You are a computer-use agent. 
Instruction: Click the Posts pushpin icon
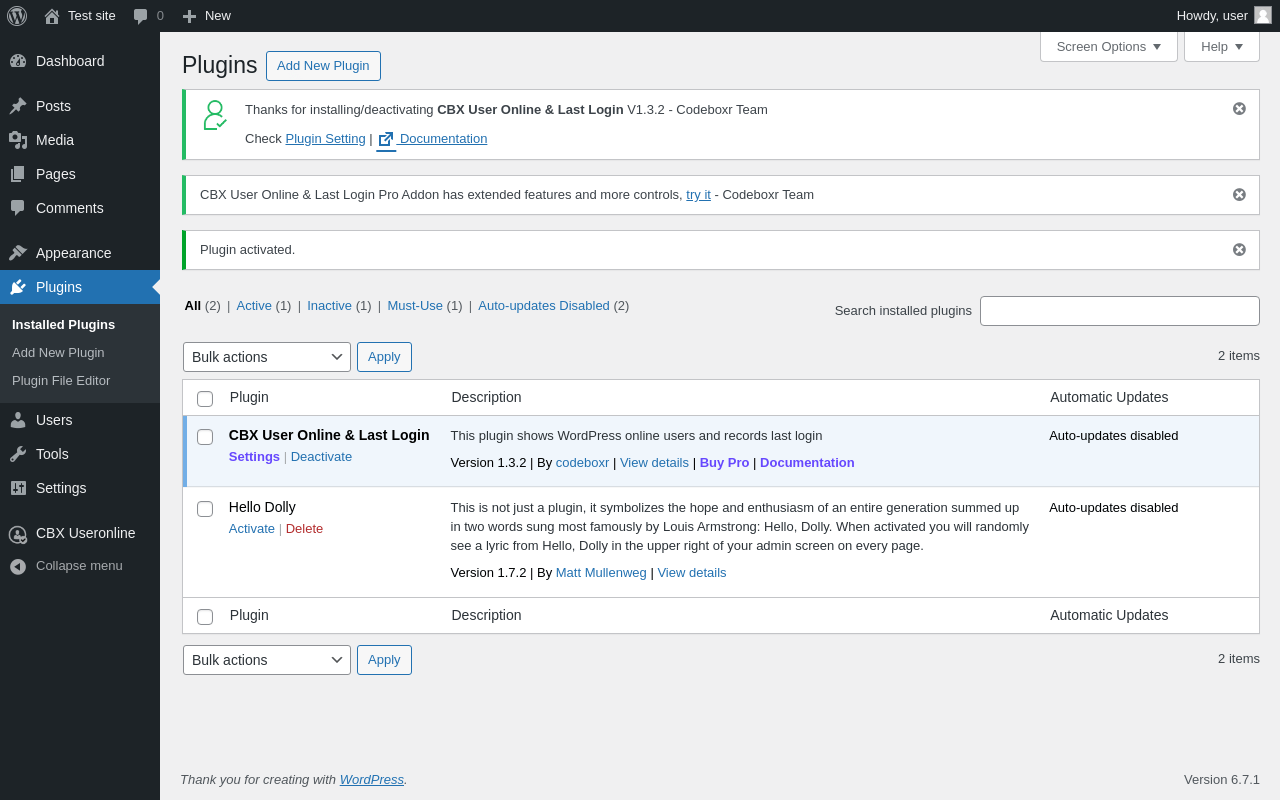click(x=18, y=106)
